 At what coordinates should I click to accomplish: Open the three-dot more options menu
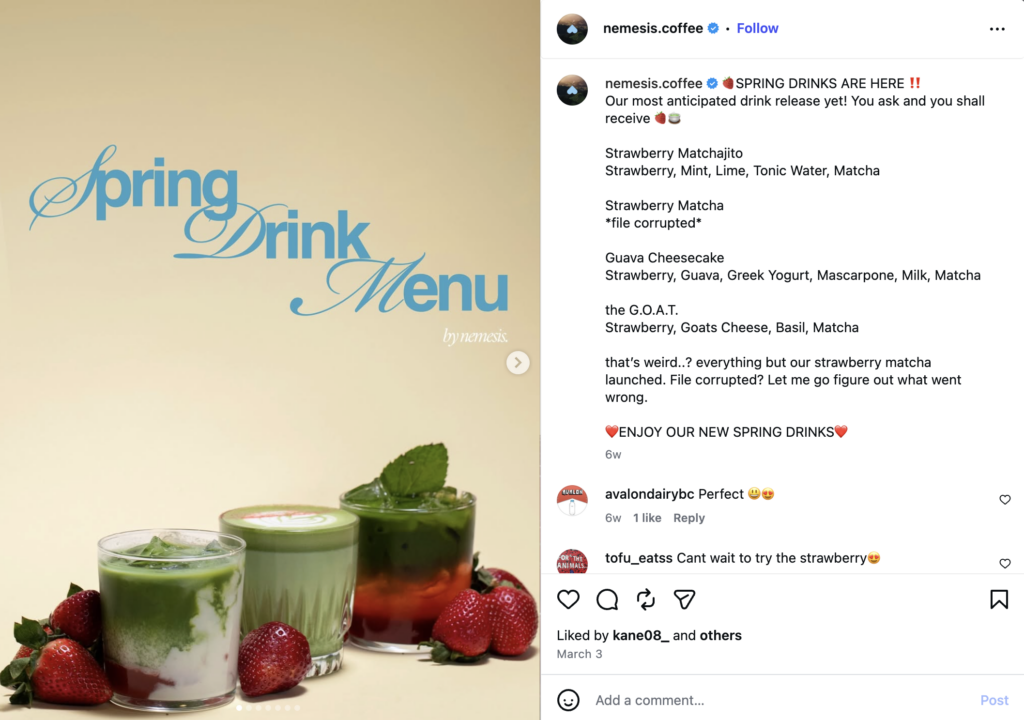point(997,29)
